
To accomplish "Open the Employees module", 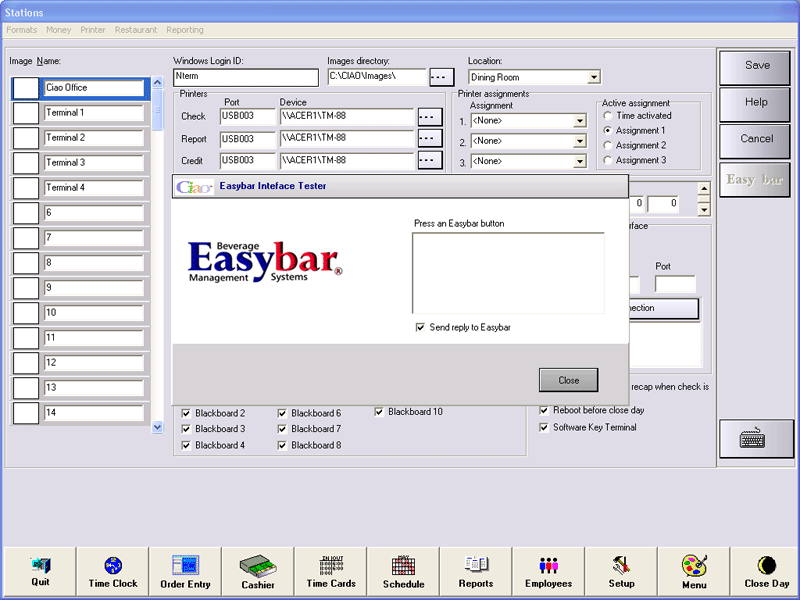I will pos(548,571).
